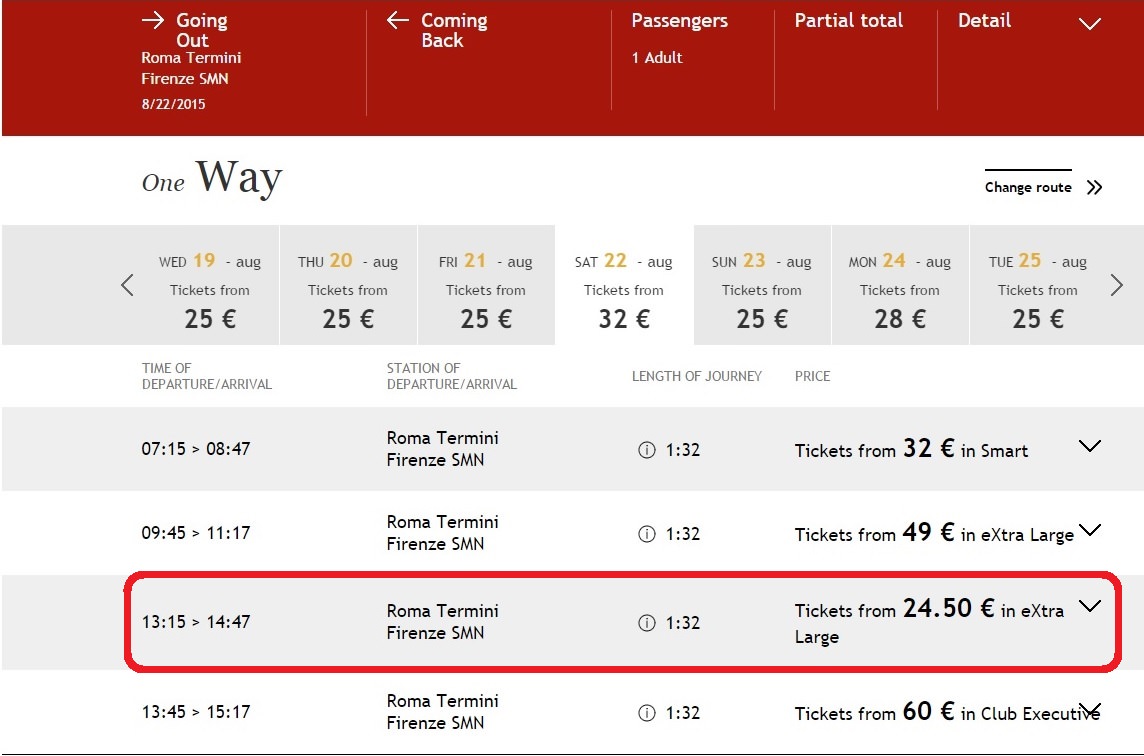Open the journey info icon for 13:15

tap(646, 622)
